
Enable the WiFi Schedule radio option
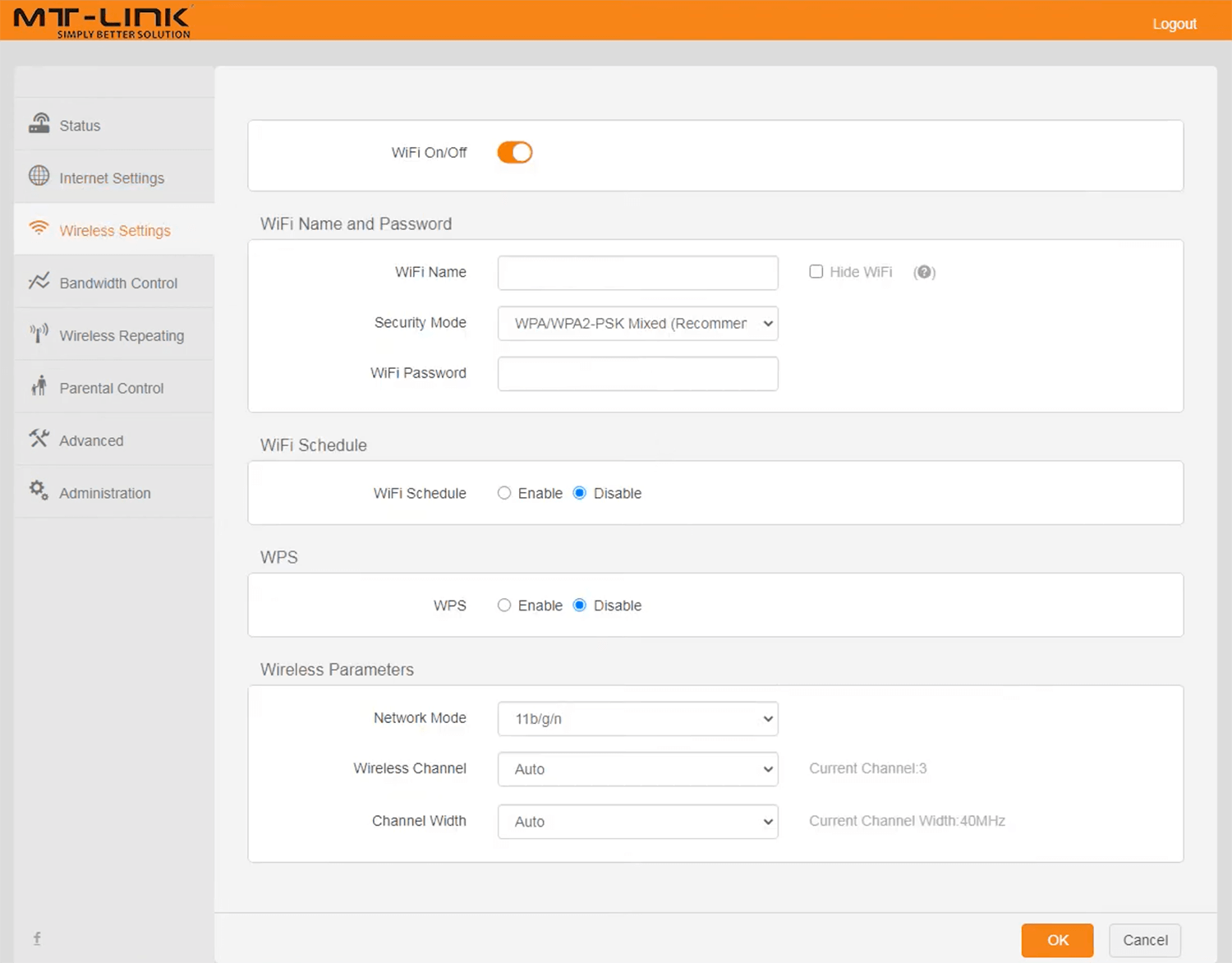point(504,493)
